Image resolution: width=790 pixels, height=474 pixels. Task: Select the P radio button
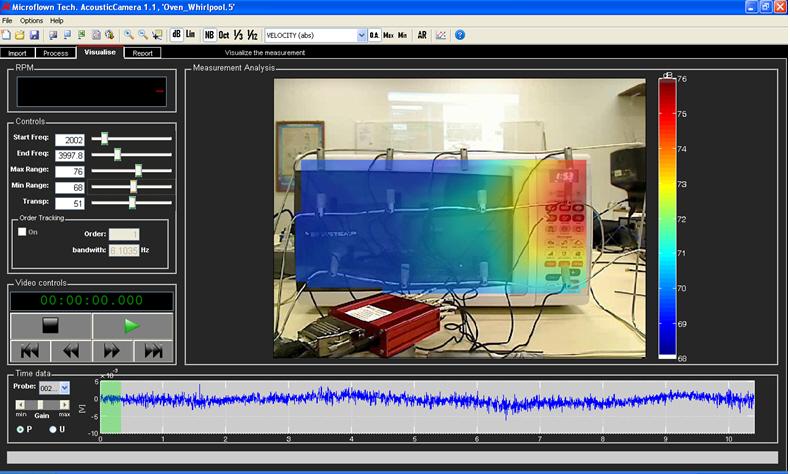click(x=20, y=430)
